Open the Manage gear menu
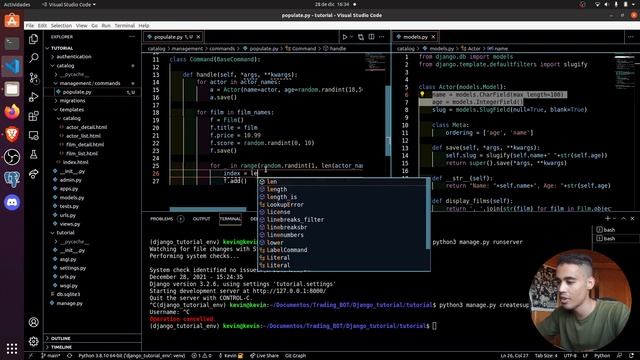The width and height of the screenshot is (640, 360). (x=34, y=341)
